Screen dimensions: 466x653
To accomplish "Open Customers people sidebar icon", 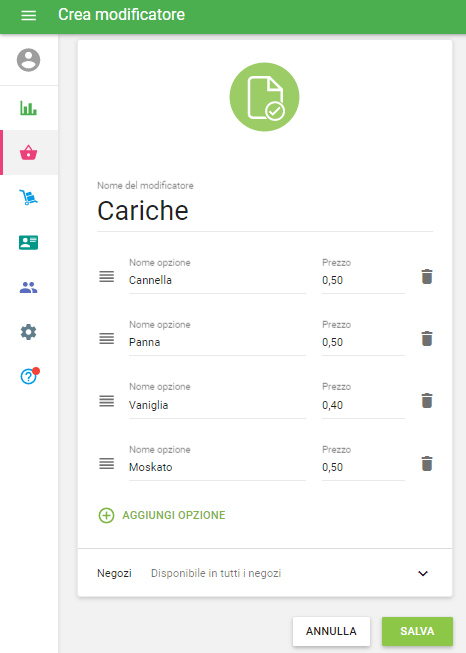I will click(28, 287).
